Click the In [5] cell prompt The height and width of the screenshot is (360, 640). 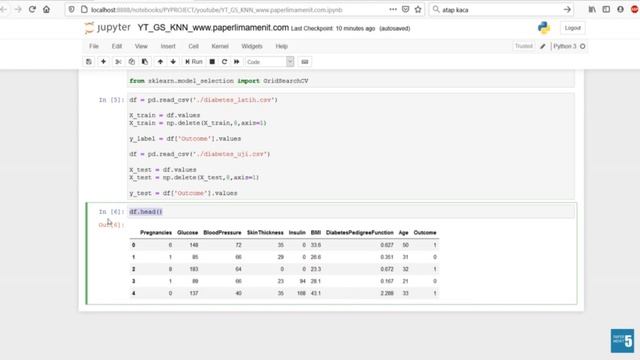(x=111, y=100)
